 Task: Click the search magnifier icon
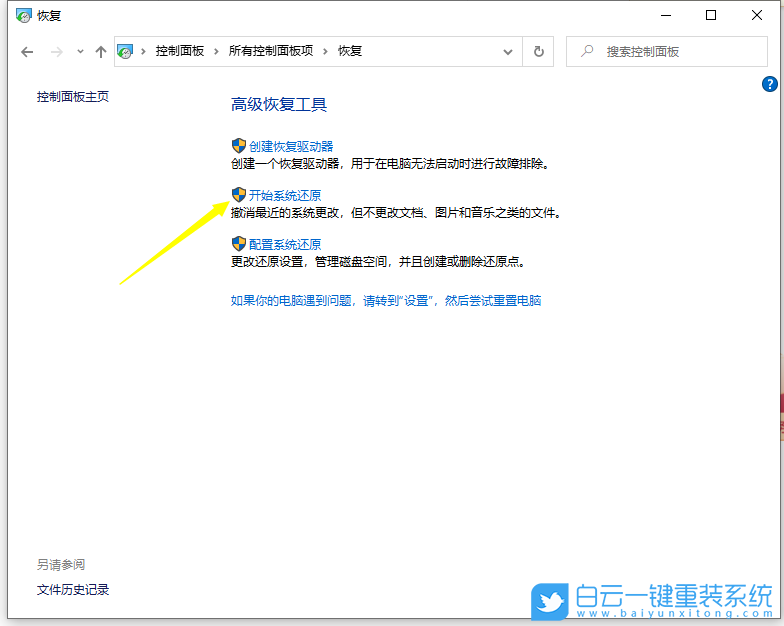[587, 51]
